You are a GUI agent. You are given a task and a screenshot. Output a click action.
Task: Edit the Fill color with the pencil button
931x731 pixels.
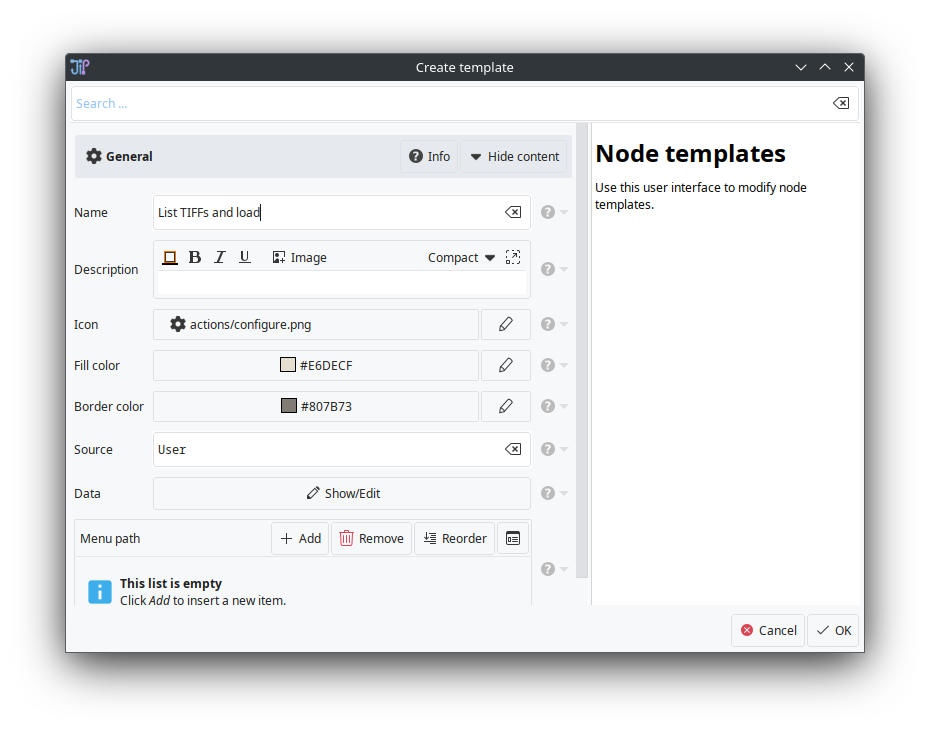tap(506, 365)
